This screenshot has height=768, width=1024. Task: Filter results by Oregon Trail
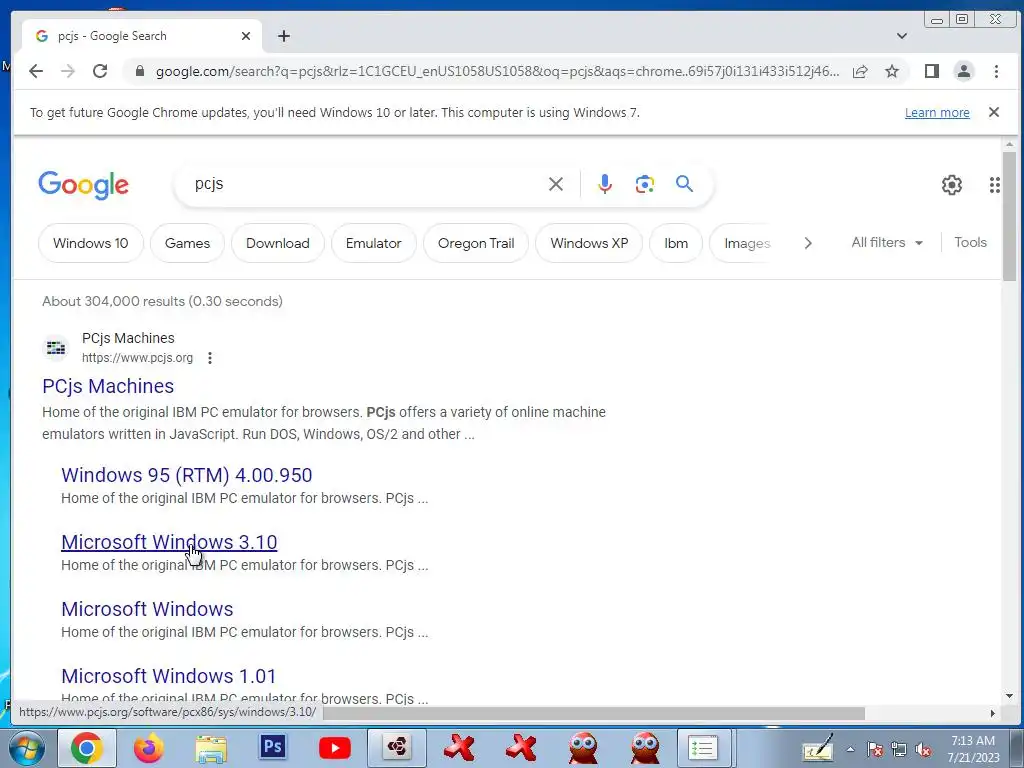476,243
